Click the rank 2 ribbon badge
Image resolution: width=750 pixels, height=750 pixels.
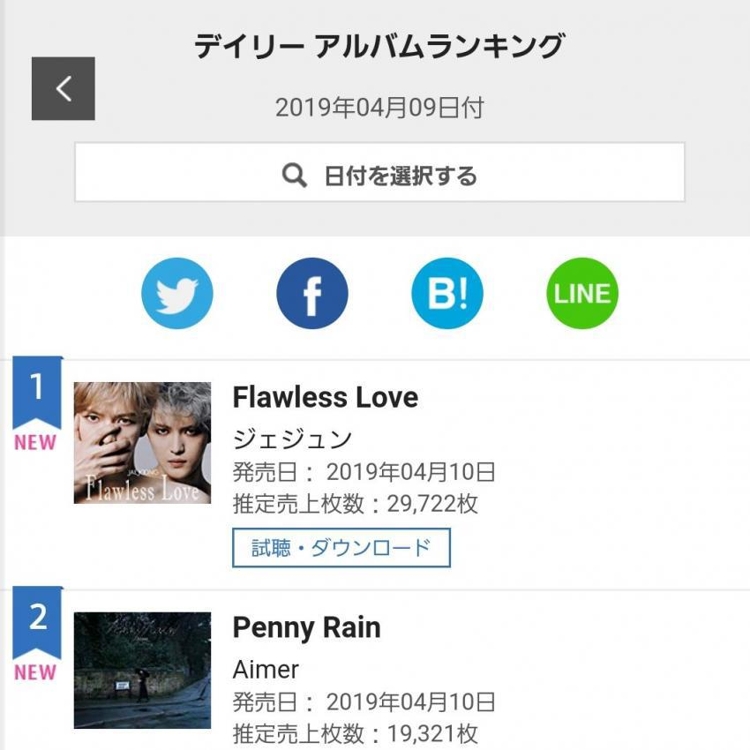tap(37, 618)
